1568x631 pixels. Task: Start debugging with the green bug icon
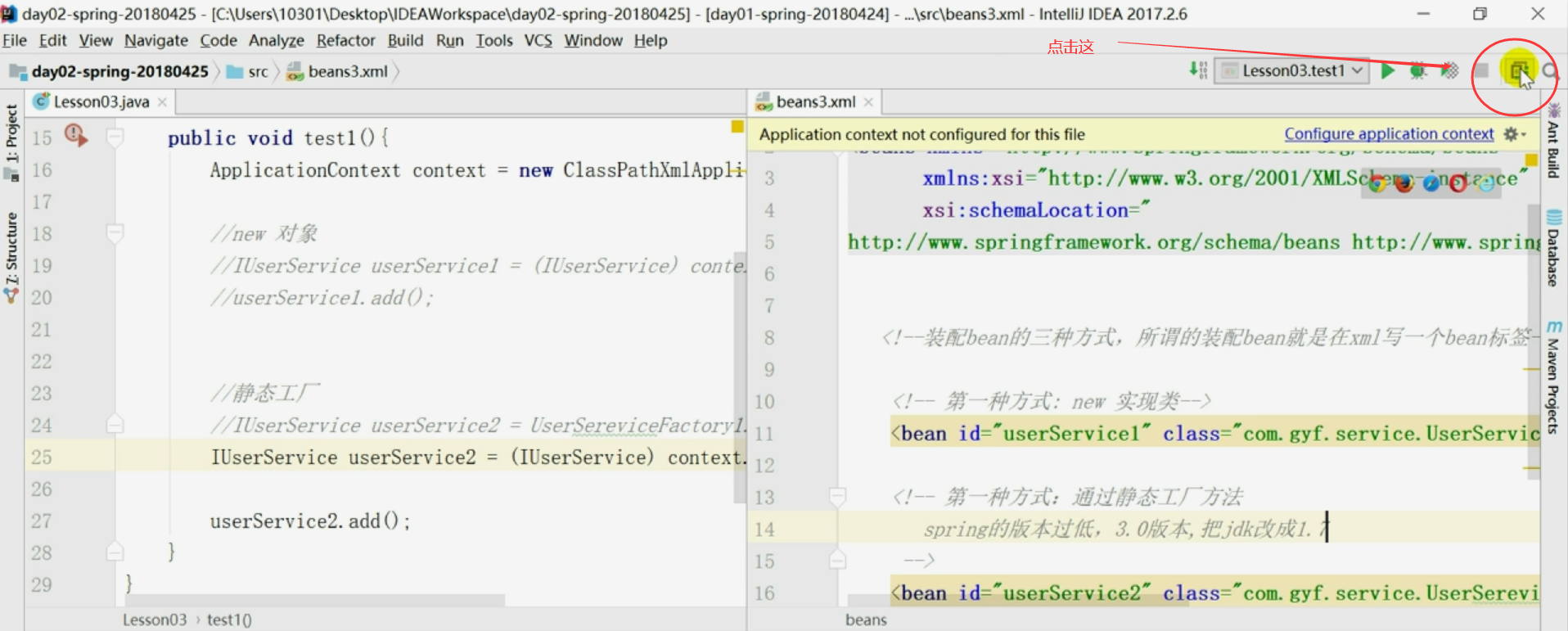(x=1418, y=71)
